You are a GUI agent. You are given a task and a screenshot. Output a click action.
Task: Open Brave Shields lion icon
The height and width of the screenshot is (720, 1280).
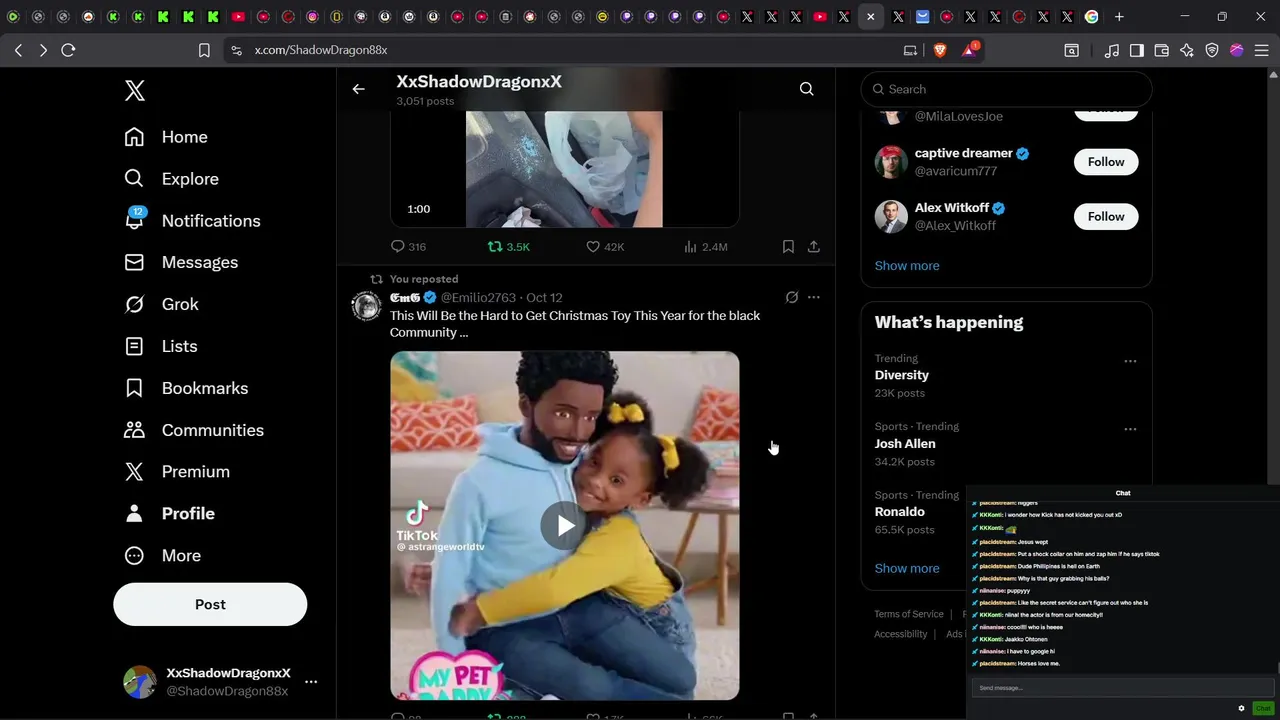coord(940,50)
